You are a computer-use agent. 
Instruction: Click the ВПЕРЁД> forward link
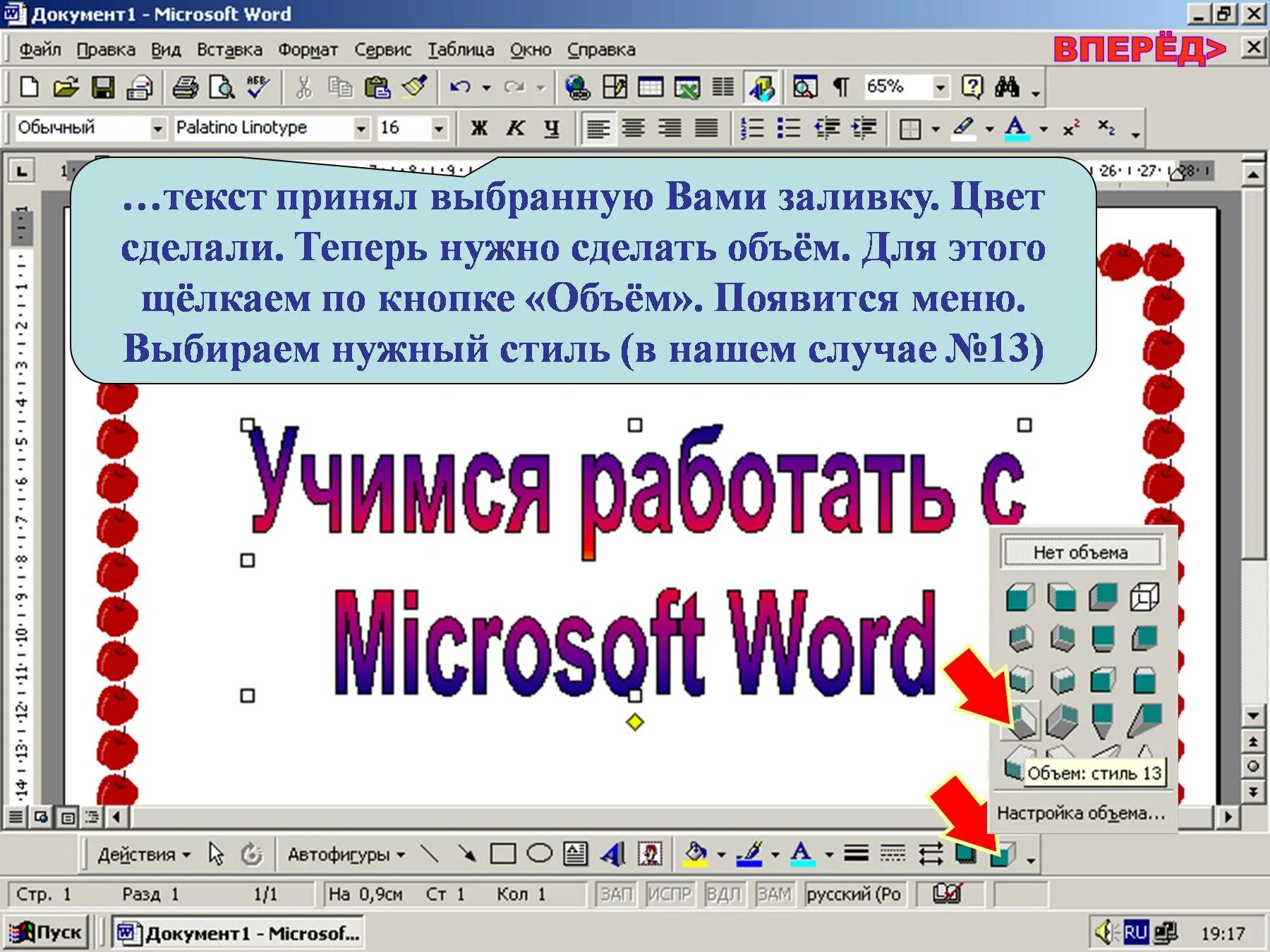coord(1139,50)
